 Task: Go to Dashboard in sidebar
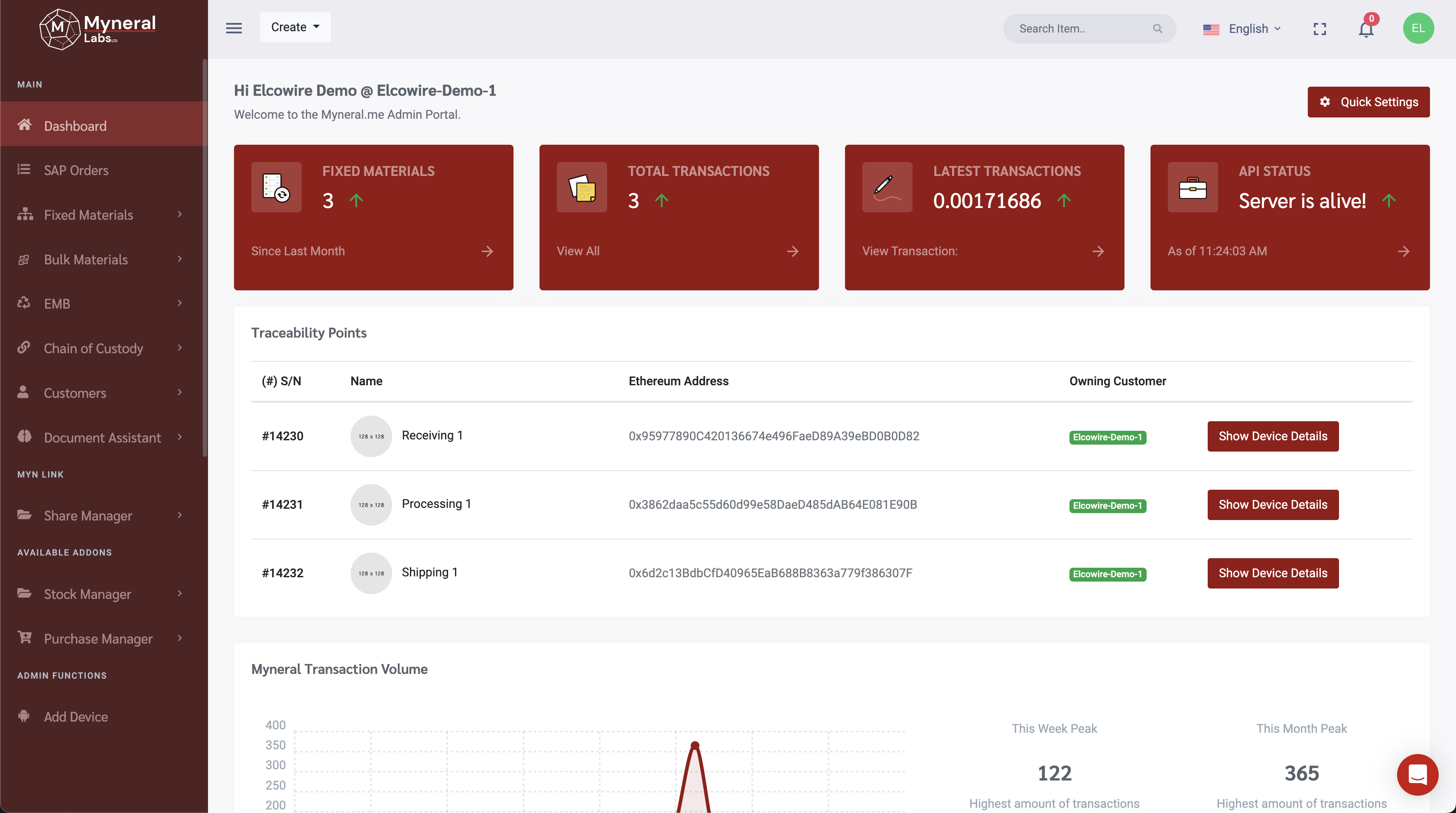tap(104, 125)
